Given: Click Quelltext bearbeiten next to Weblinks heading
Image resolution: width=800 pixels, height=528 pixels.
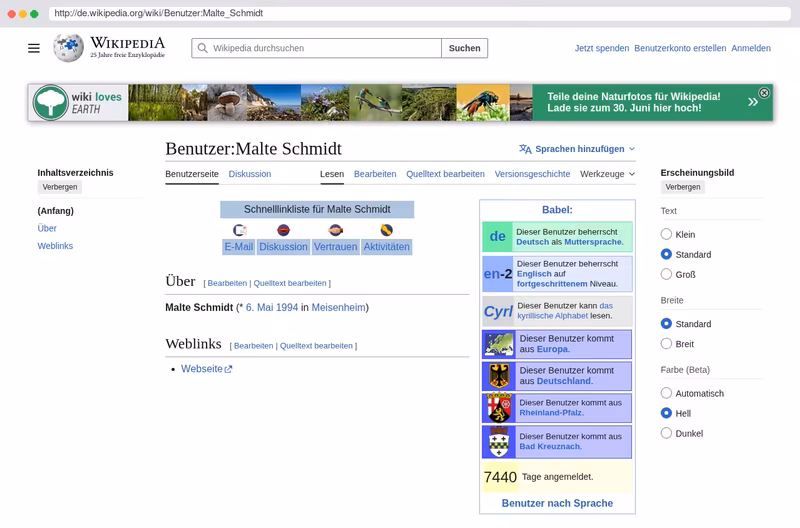Looking at the screenshot, I should coord(316,346).
